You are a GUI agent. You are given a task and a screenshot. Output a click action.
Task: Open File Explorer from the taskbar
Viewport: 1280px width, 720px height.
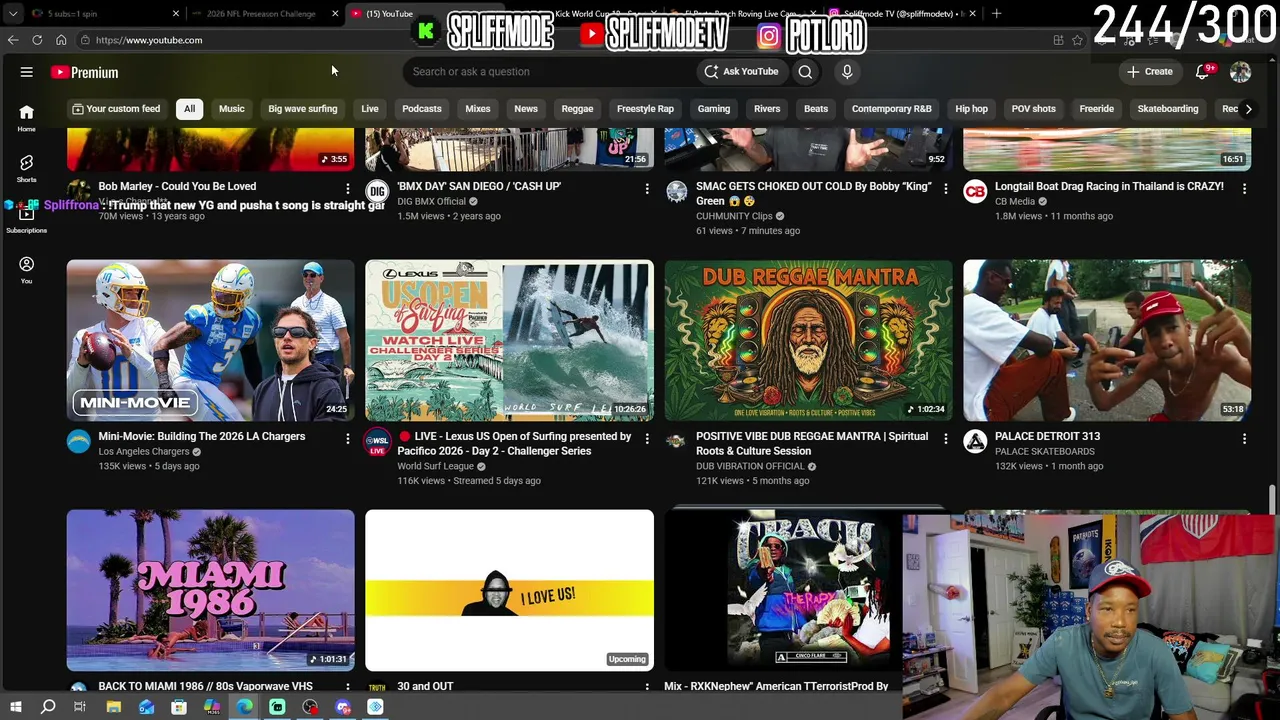click(x=114, y=707)
